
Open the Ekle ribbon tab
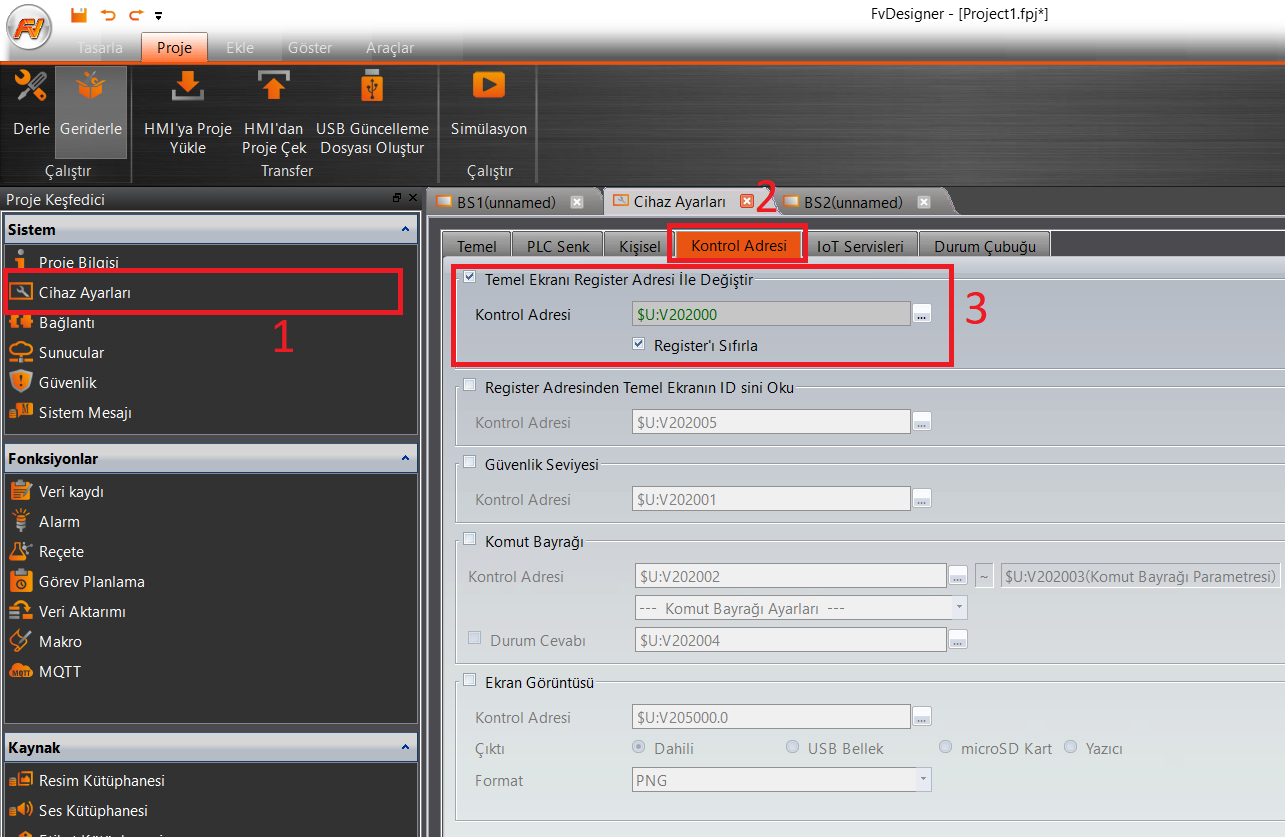point(240,47)
